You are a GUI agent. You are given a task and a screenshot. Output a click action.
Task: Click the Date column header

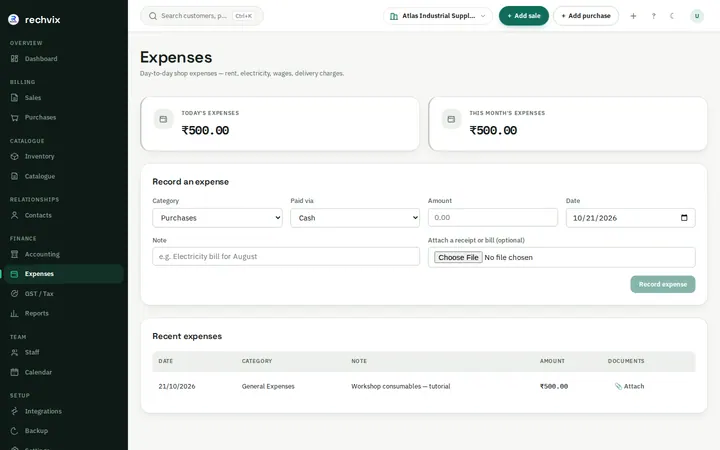(x=166, y=361)
